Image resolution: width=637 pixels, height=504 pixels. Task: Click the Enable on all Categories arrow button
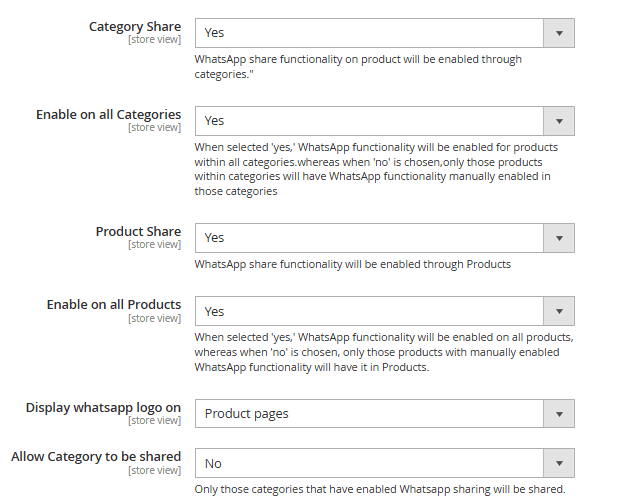pyautogui.click(x=558, y=121)
